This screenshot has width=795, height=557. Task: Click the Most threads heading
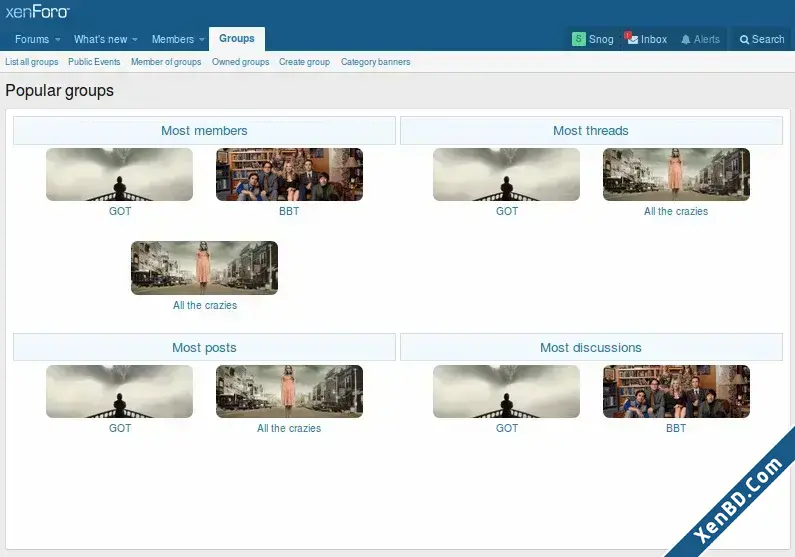coord(591,131)
